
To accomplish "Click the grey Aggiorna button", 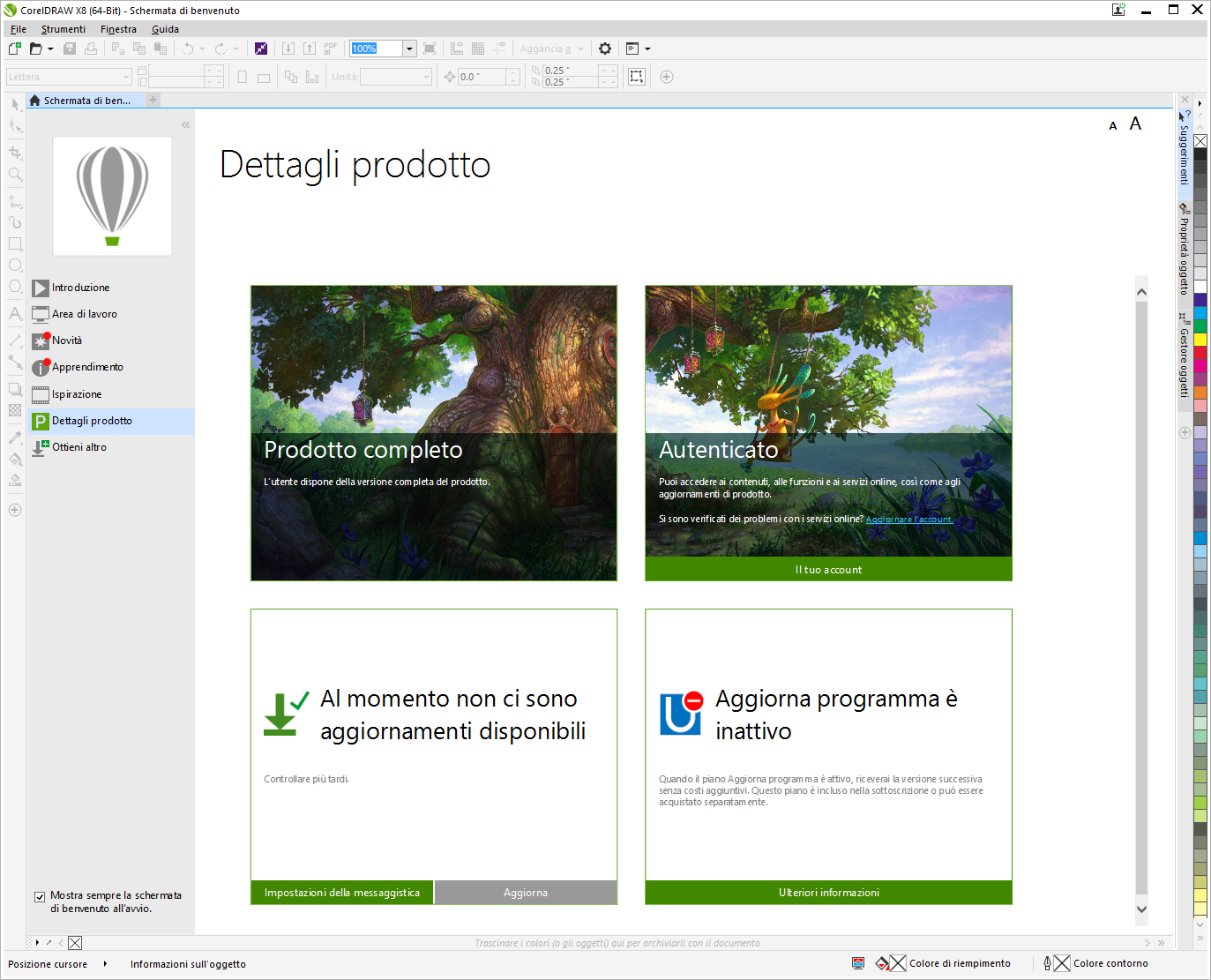I will (x=526, y=893).
